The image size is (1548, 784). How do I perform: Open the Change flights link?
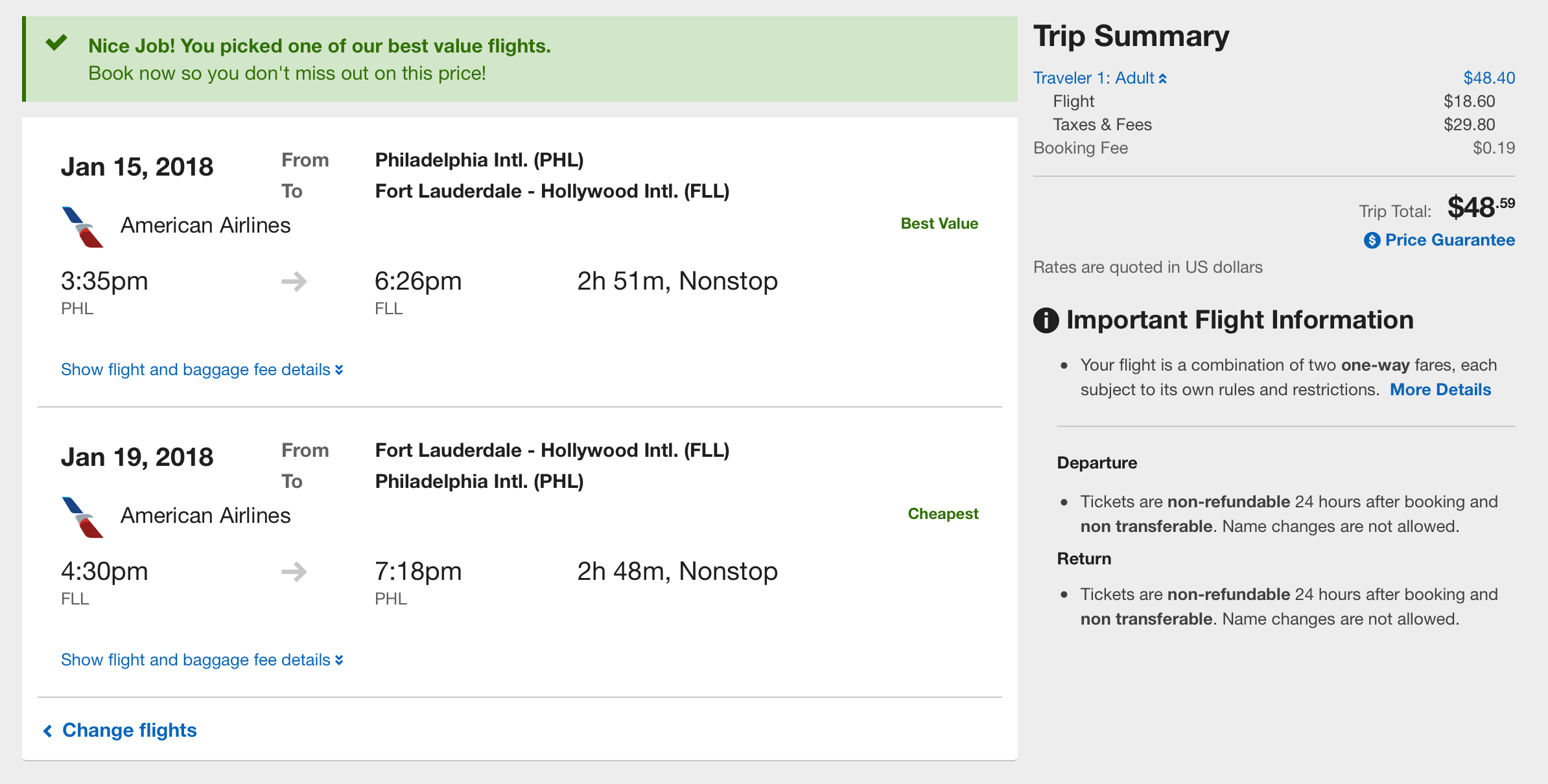point(129,730)
